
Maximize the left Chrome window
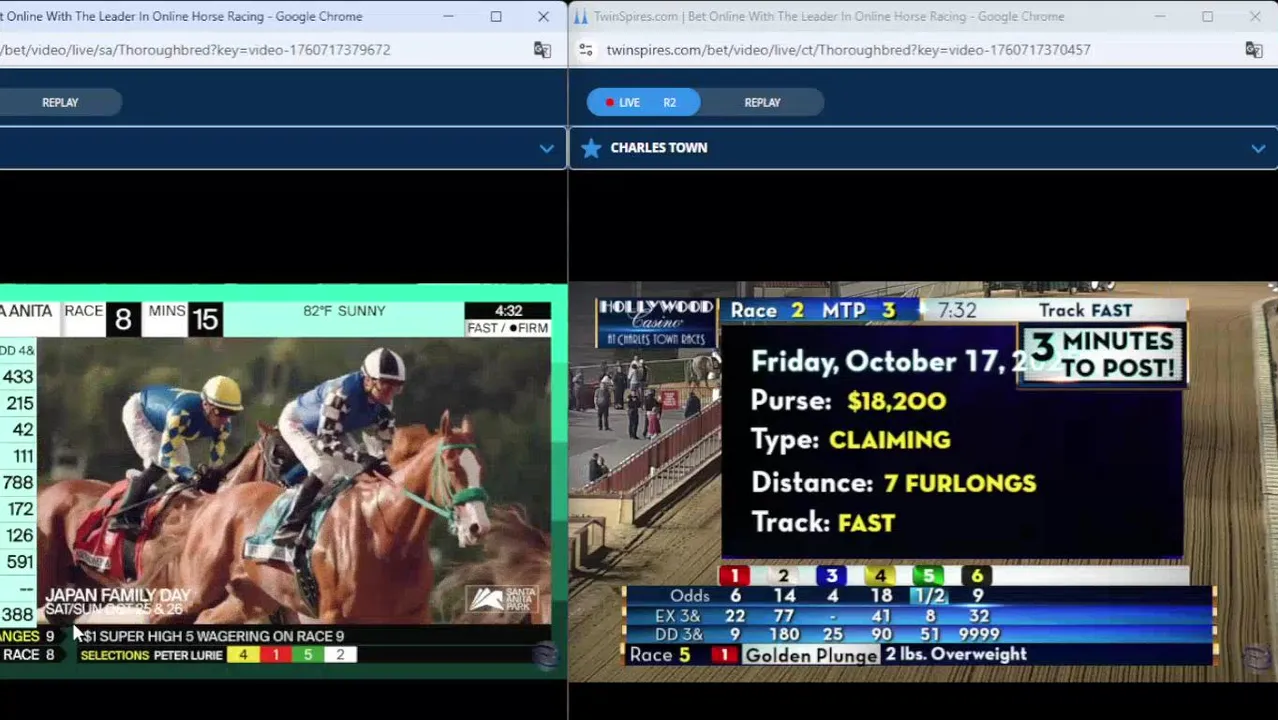point(496,16)
